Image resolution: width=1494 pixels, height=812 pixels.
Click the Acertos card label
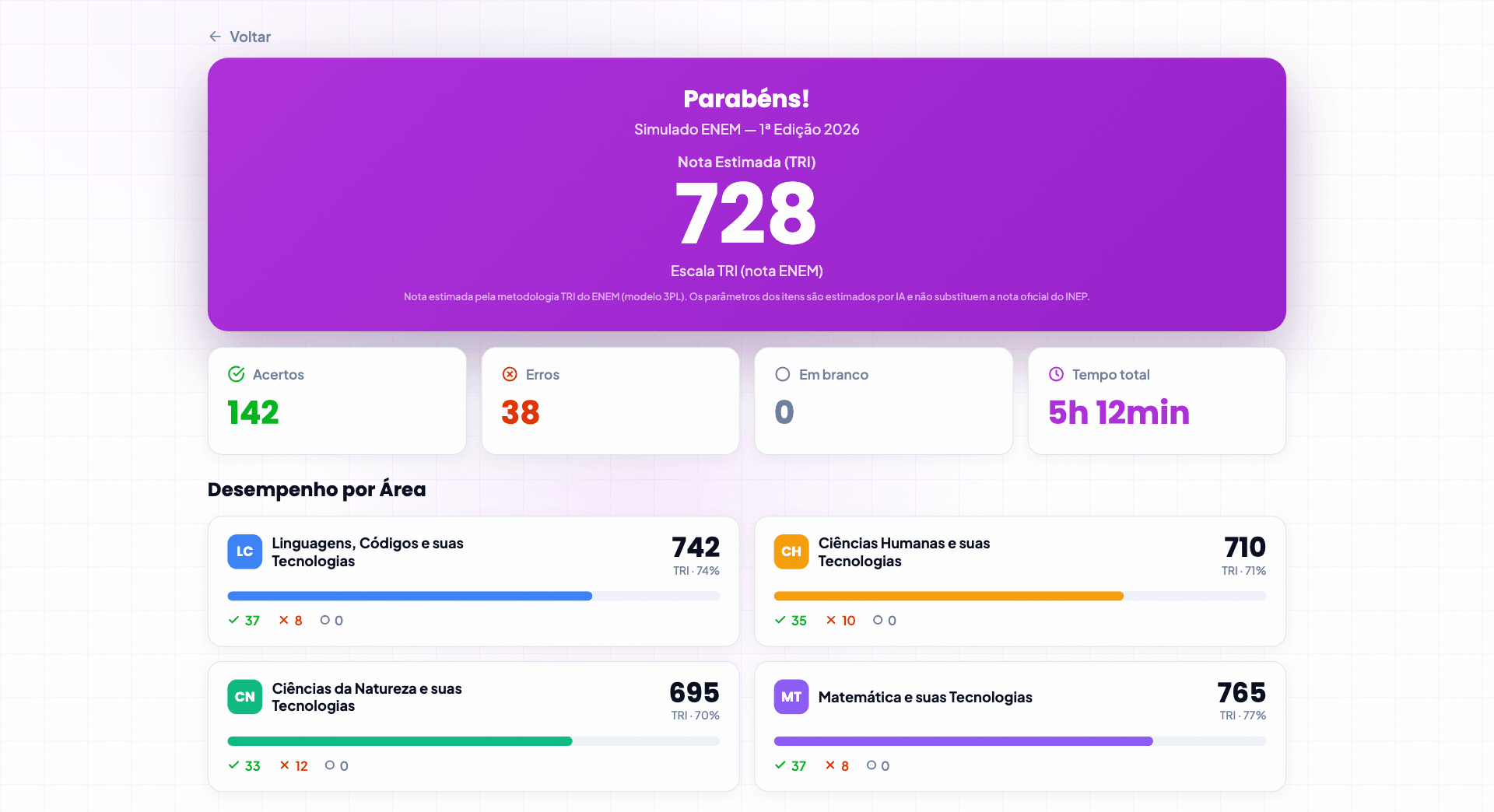279,374
